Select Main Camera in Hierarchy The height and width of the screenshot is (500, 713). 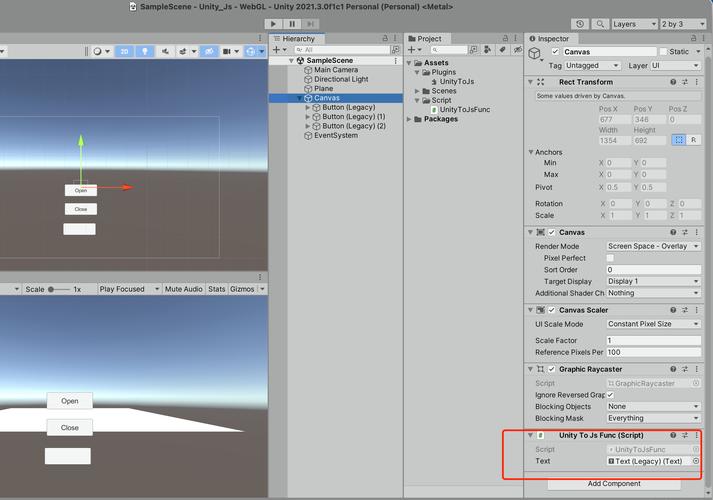(x=336, y=70)
